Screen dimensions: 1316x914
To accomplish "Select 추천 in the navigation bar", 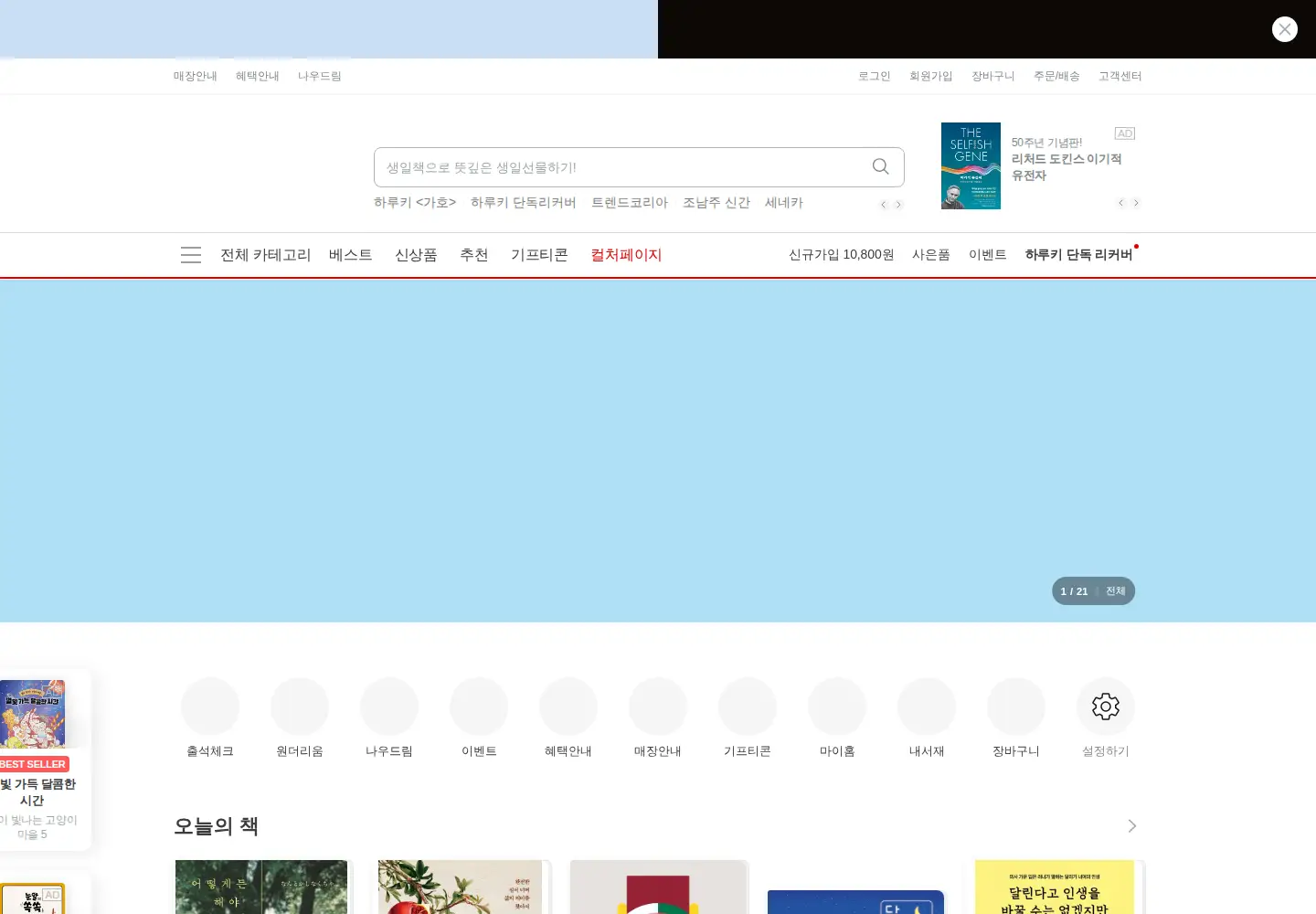I will (474, 255).
